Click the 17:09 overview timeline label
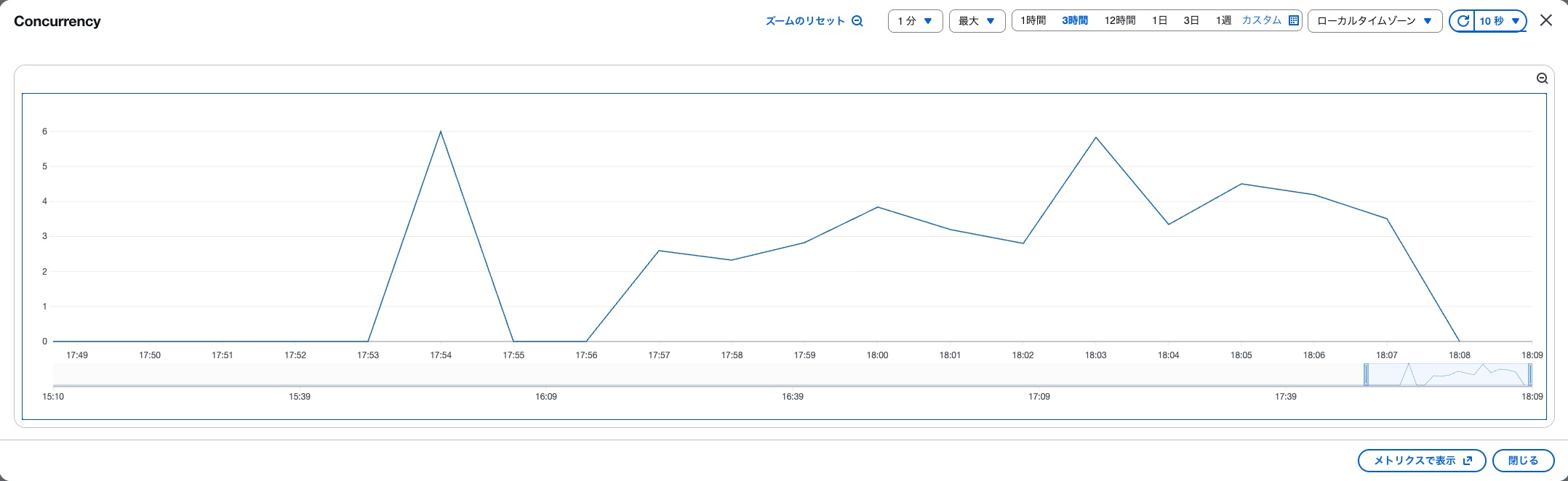This screenshot has width=1568, height=481. pos(1039,397)
